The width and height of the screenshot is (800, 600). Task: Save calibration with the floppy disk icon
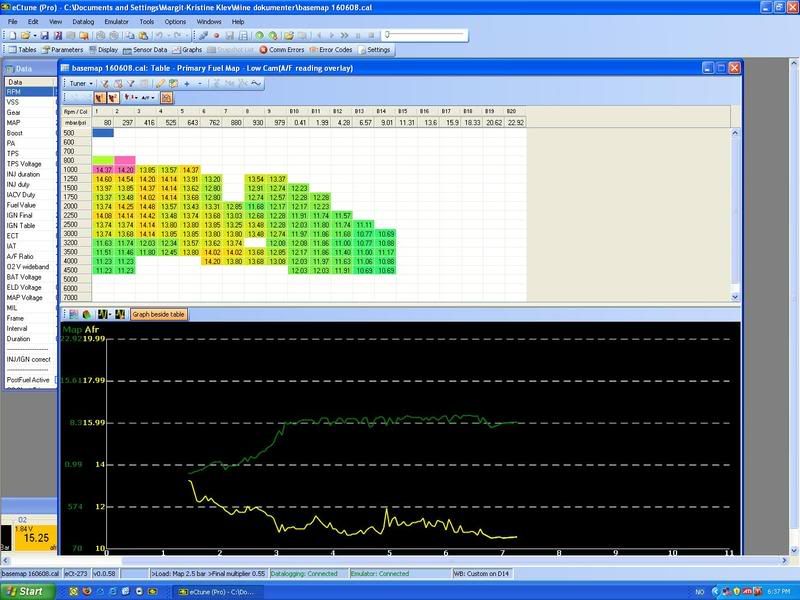44,36
